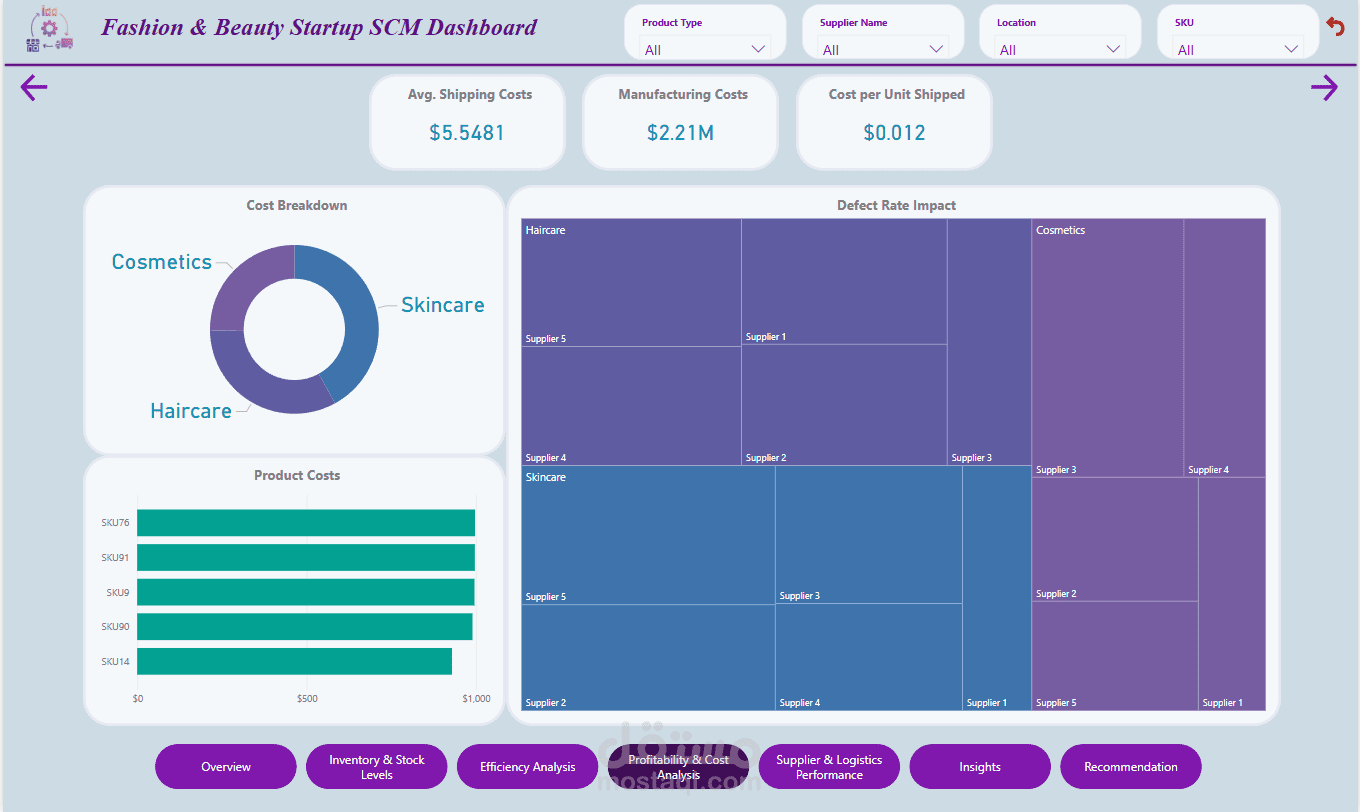Select Haircare Supplier 2 treemap tile
Image resolution: width=1360 pixels, height=812 pixels.
coord(844,405)
